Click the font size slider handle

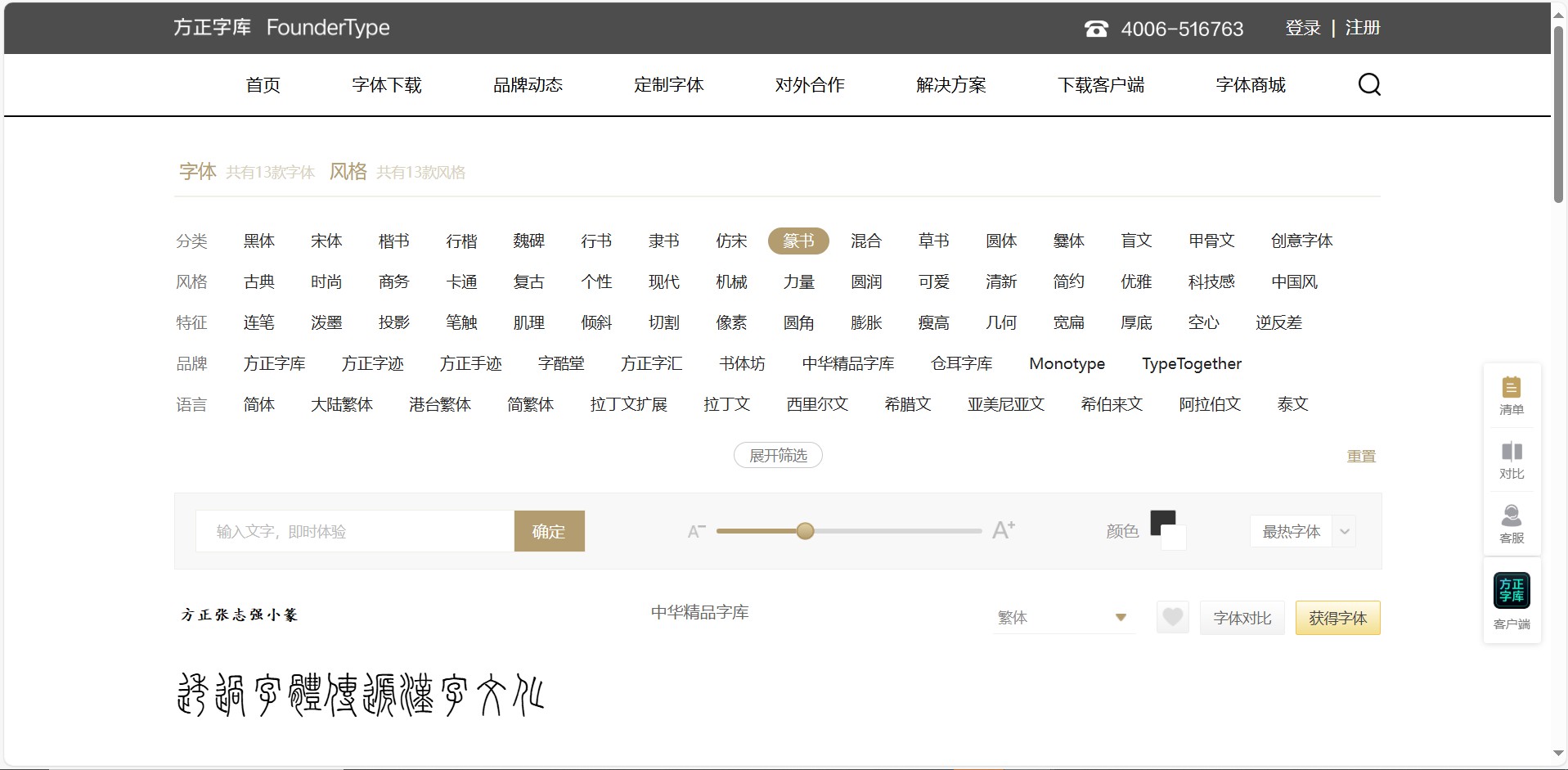click(x=805, y=531)
